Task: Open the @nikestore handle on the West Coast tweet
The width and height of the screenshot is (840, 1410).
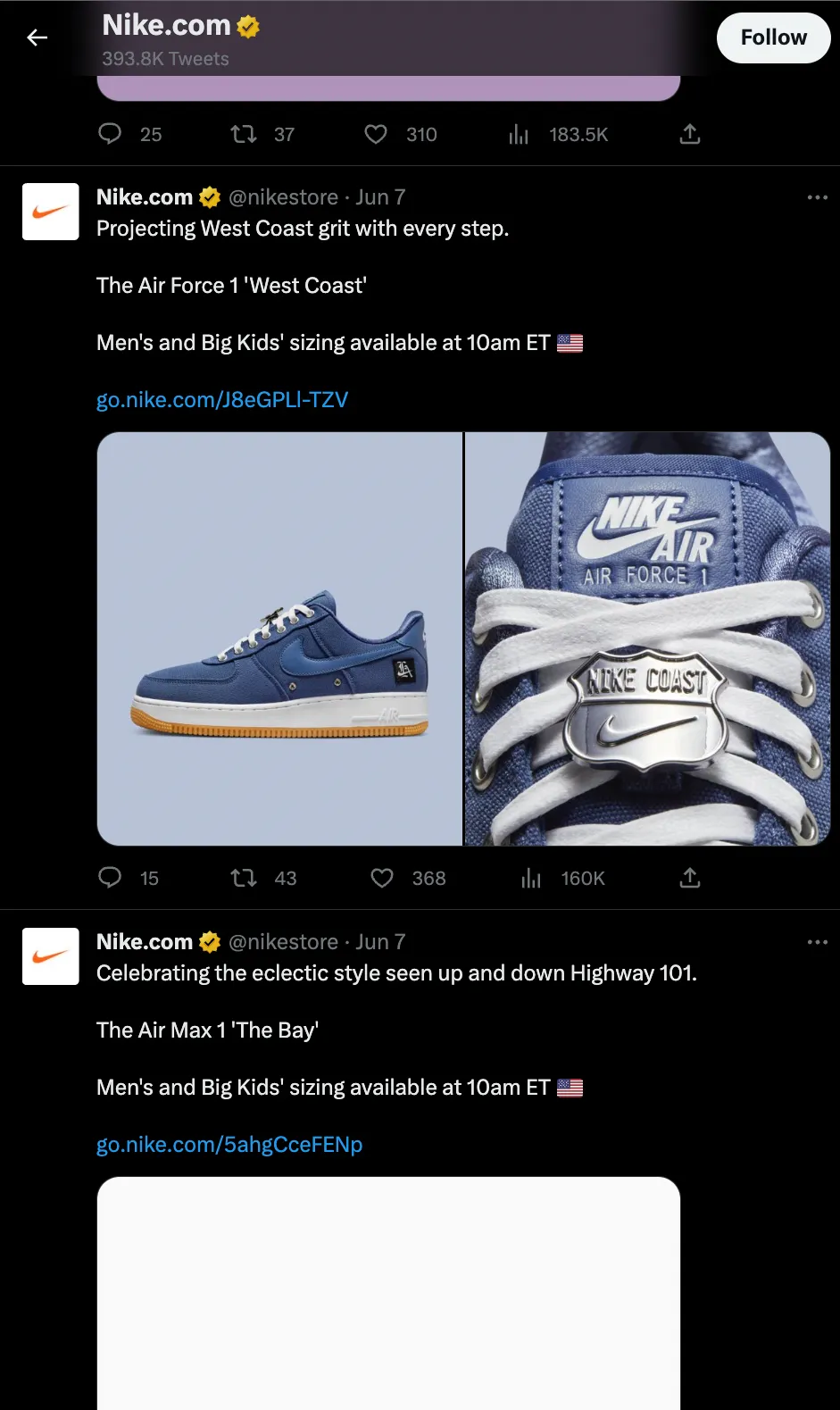Action: [284, 197]
